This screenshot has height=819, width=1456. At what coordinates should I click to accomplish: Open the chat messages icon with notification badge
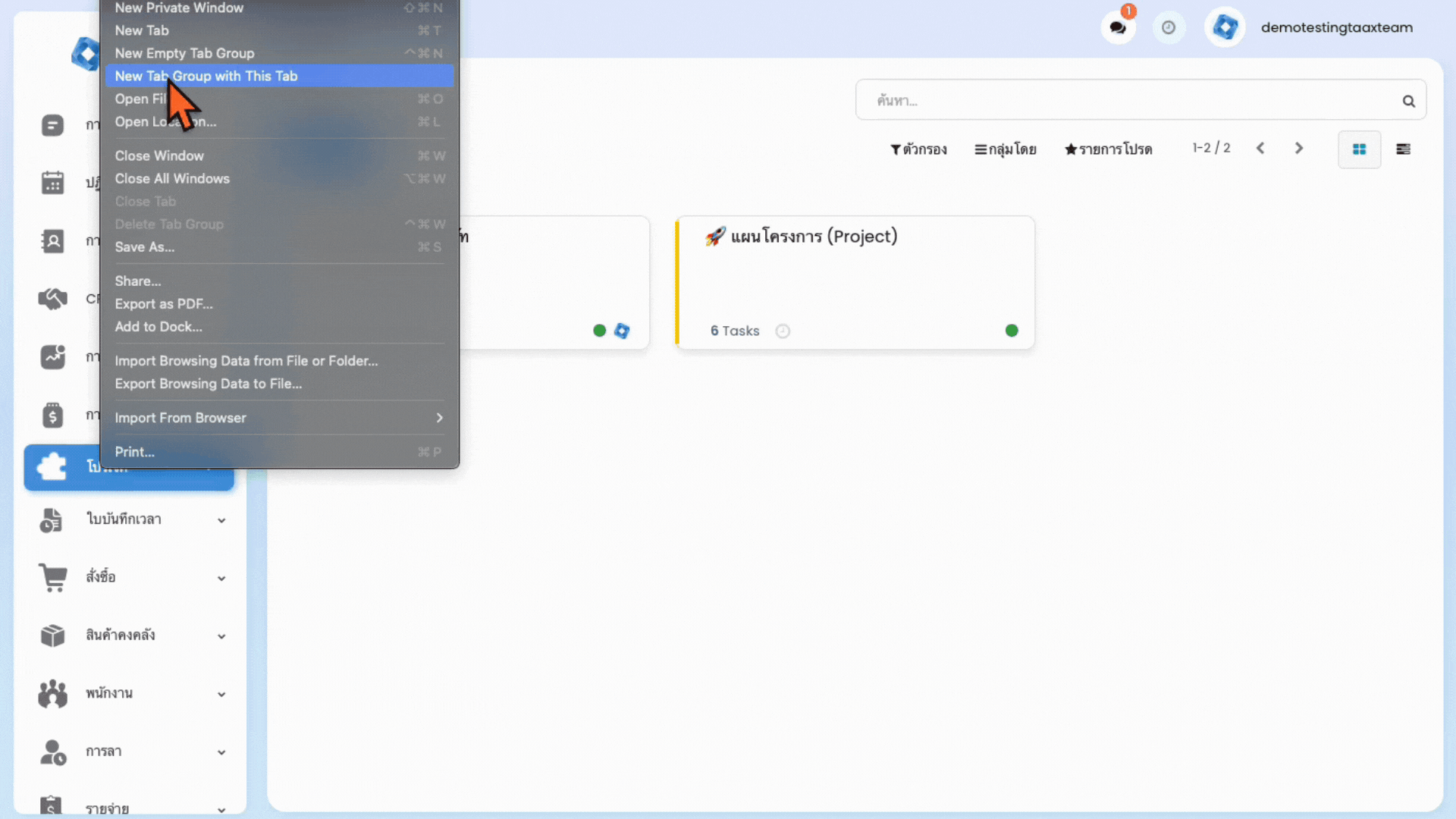[x=1119, y=27]
